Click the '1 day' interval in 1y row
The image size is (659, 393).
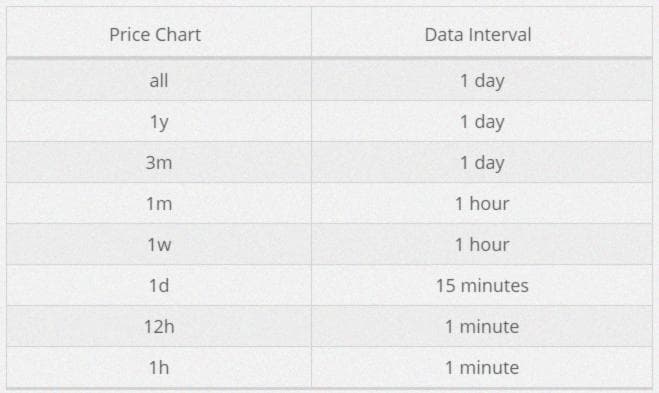click(x=482, y=121)
